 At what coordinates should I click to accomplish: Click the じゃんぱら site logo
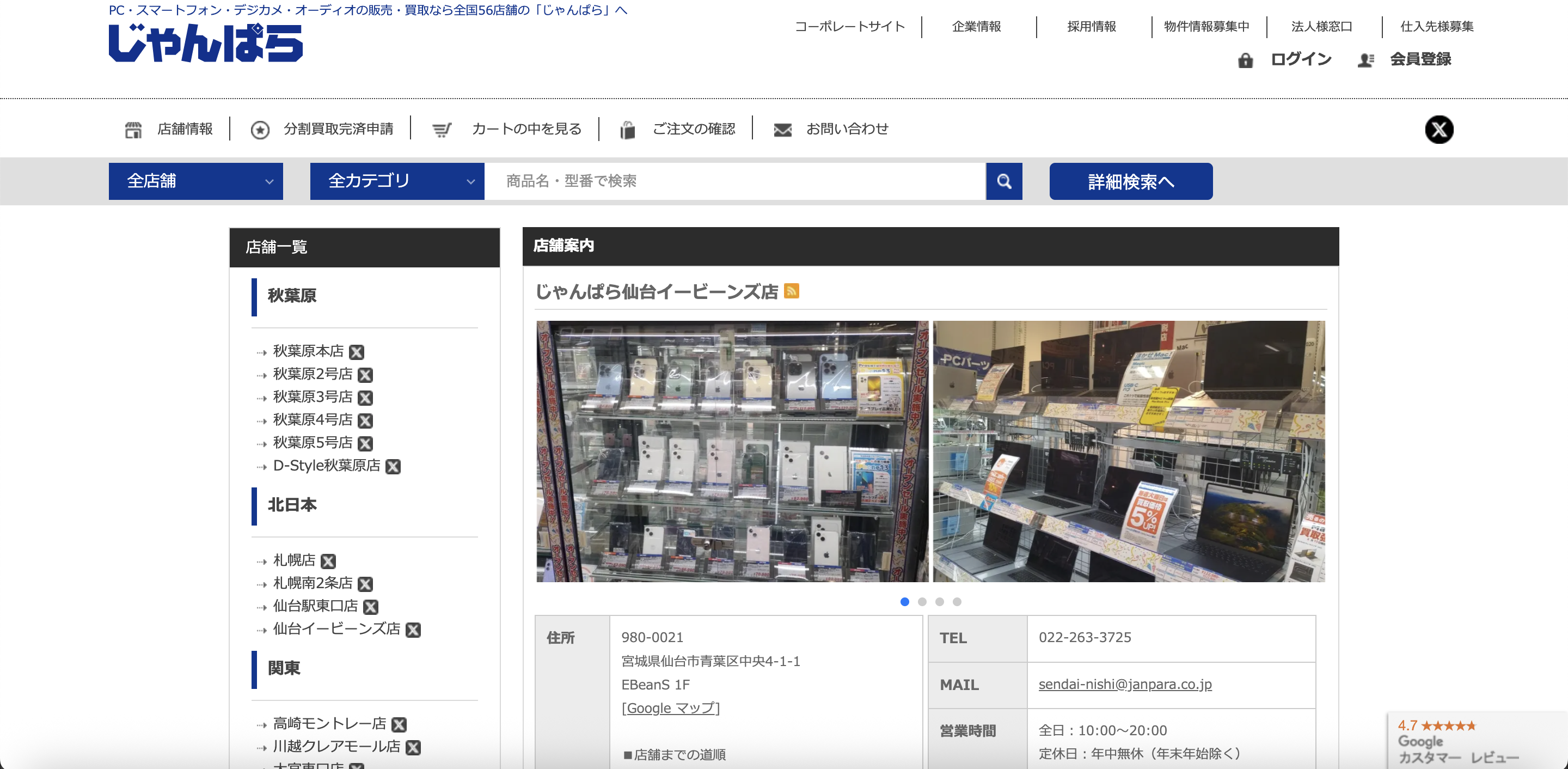(206, 42)
